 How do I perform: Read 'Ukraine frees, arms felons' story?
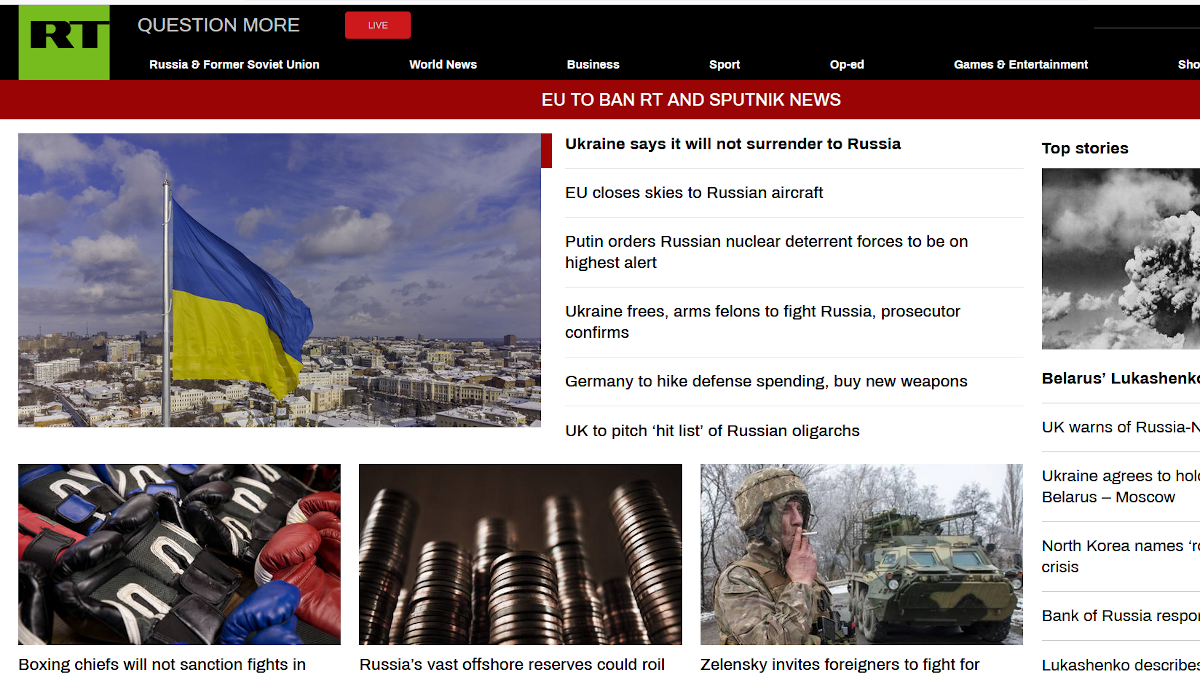[762, 322]
